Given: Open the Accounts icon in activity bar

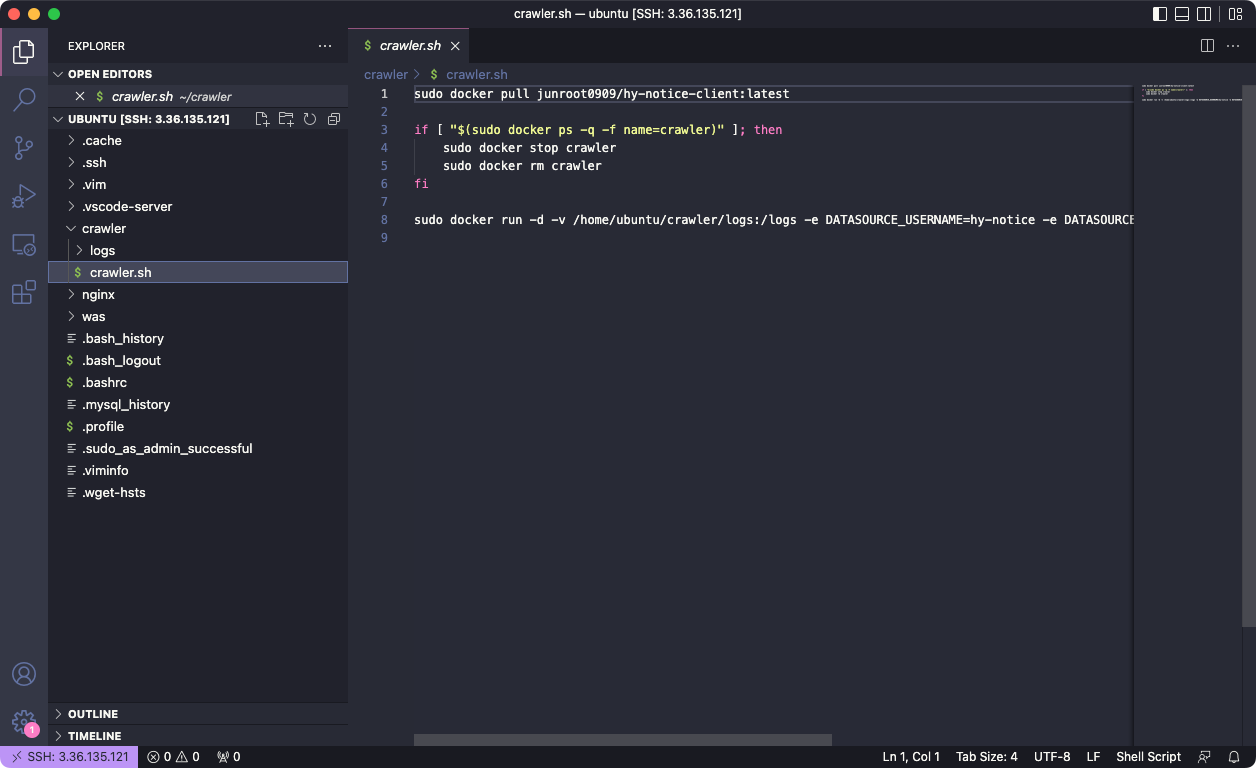Looking at the screenshot, I should pyautogui.click(x=24, y=674).
